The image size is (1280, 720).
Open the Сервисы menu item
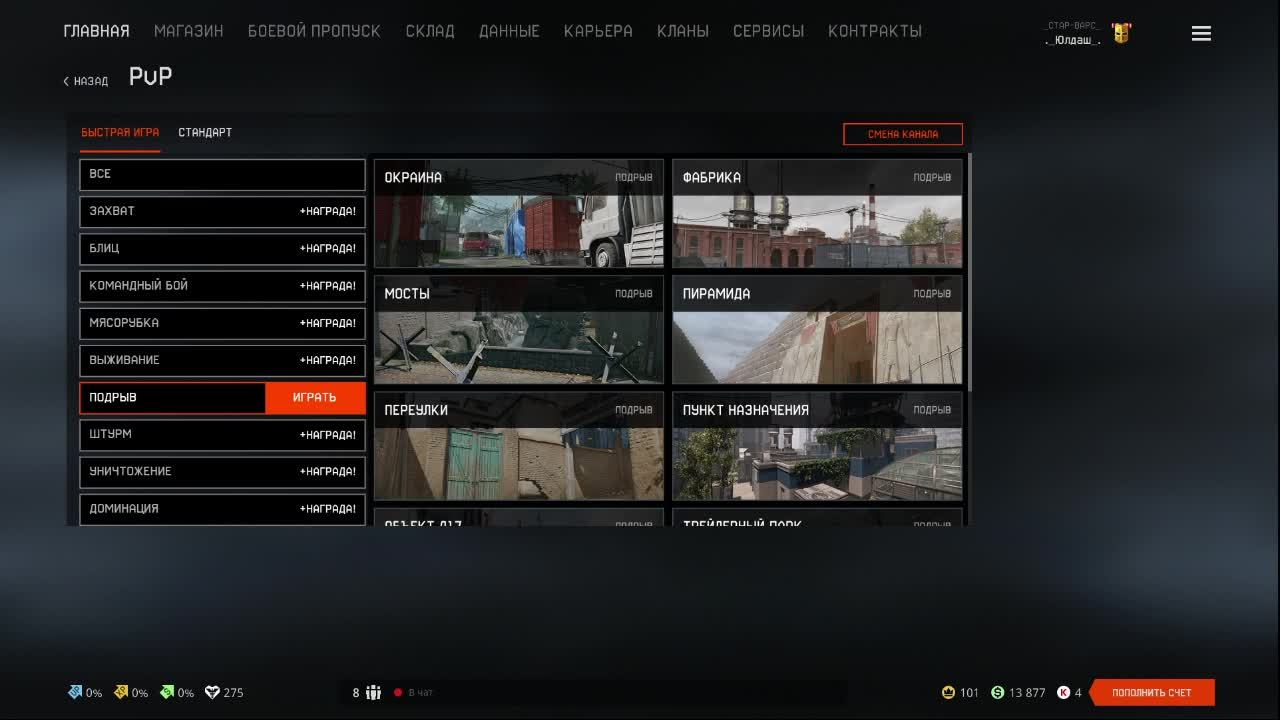tap(768, 31)
